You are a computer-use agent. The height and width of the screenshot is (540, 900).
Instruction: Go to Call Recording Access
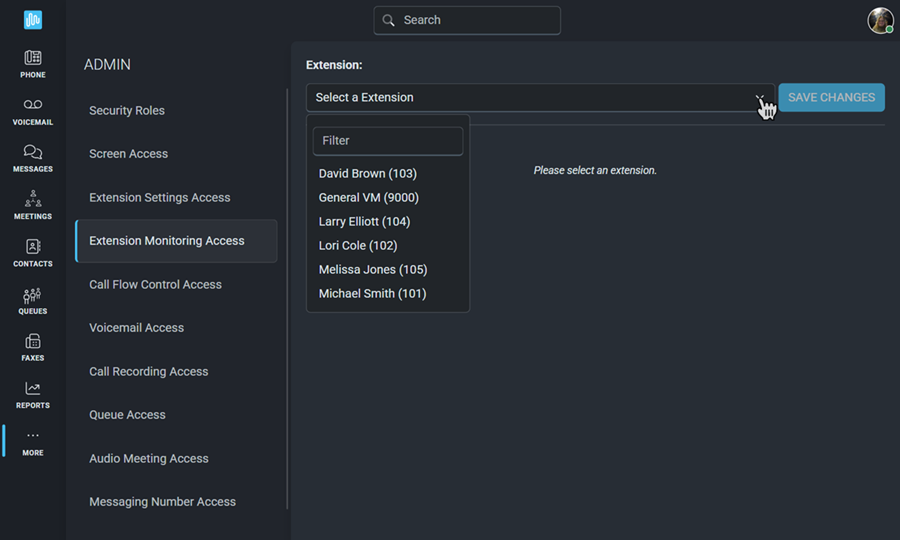[149, 371]
